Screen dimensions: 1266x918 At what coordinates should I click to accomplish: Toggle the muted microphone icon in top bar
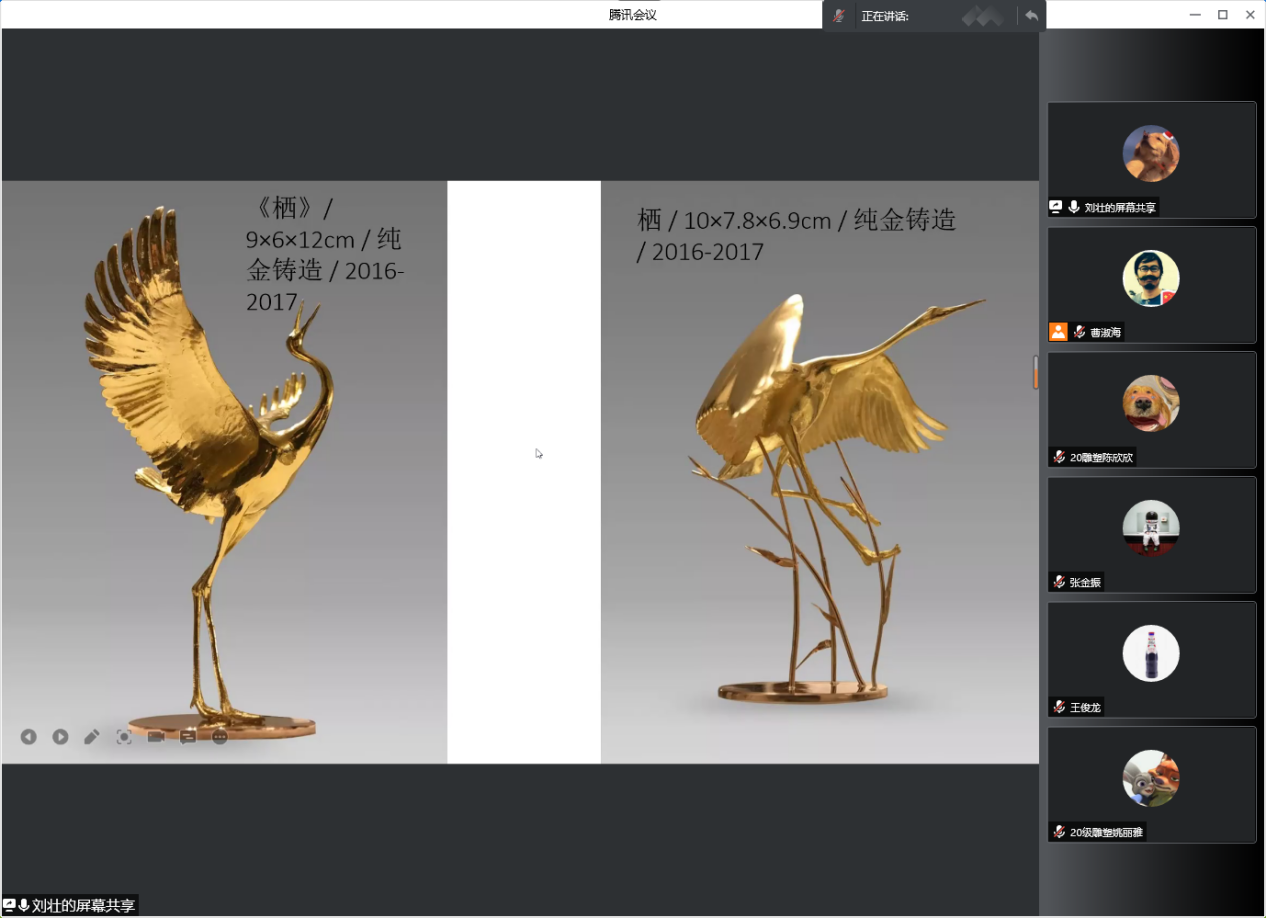pyautogui.click(x=839, y=15)
